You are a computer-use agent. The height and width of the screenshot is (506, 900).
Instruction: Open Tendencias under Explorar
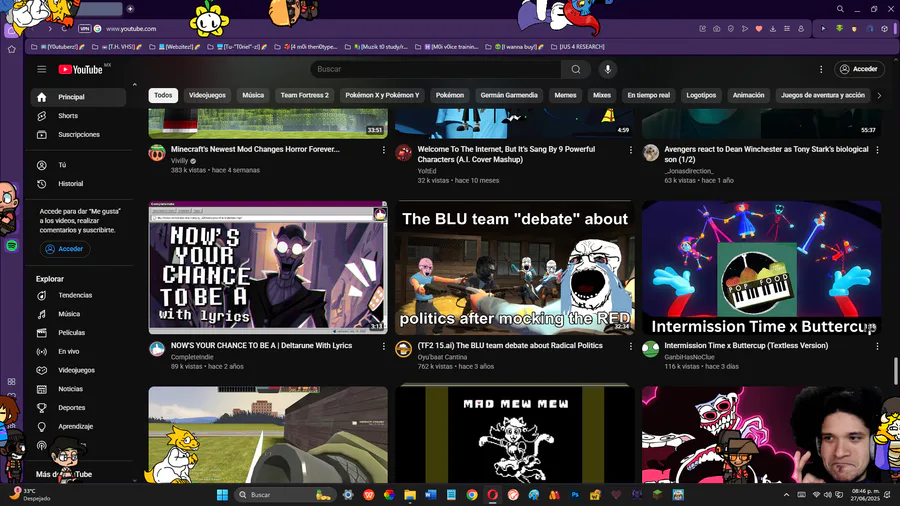[78, 295]
